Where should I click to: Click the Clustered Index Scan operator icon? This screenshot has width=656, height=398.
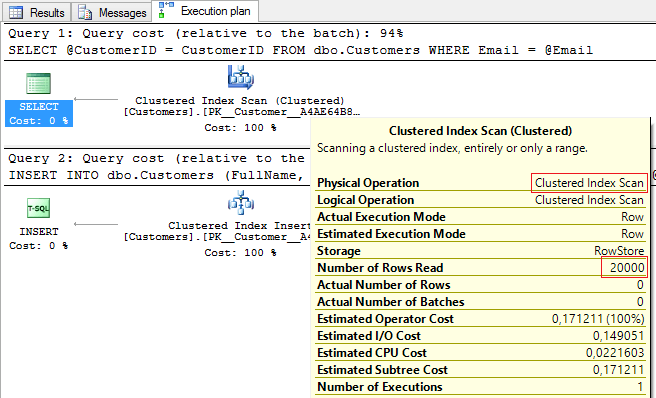tap(241, 77)
